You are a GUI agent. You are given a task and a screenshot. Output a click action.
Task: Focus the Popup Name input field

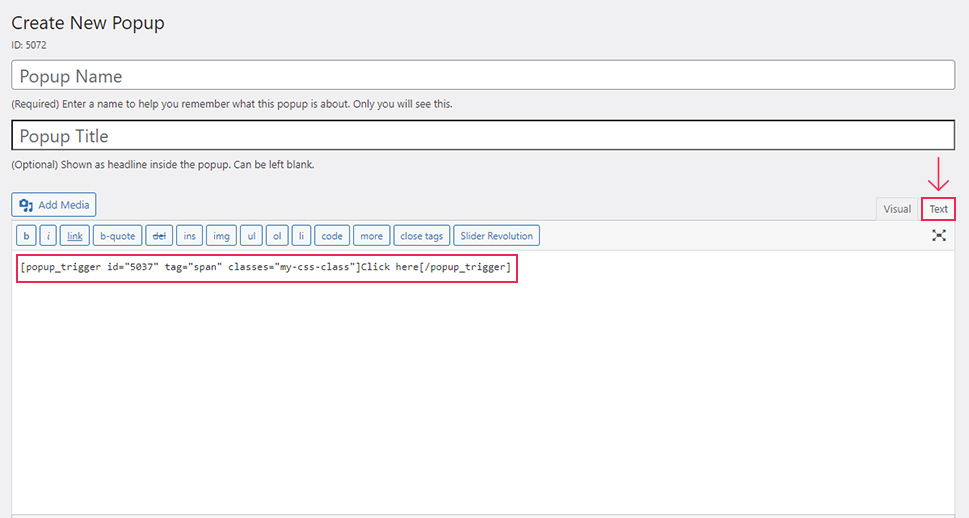point(483,75)
